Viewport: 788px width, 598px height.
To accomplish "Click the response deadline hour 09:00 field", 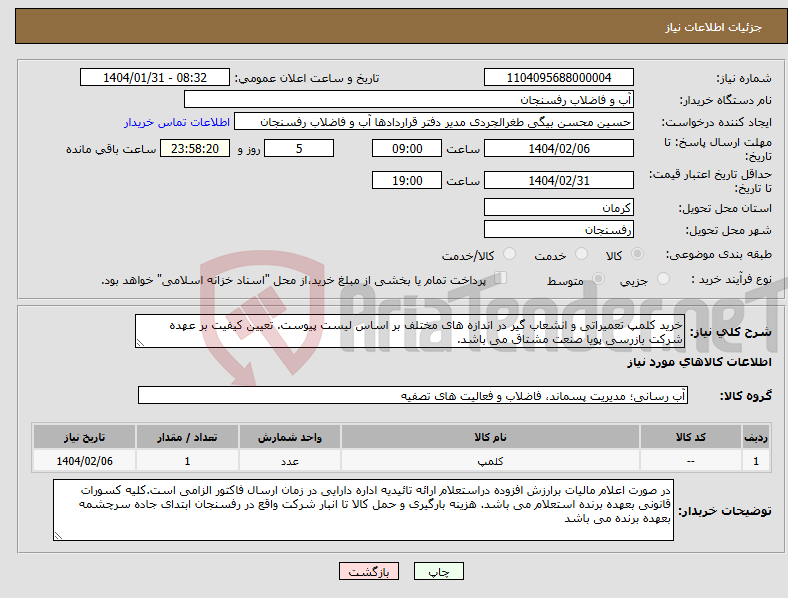I will (407, 148).
